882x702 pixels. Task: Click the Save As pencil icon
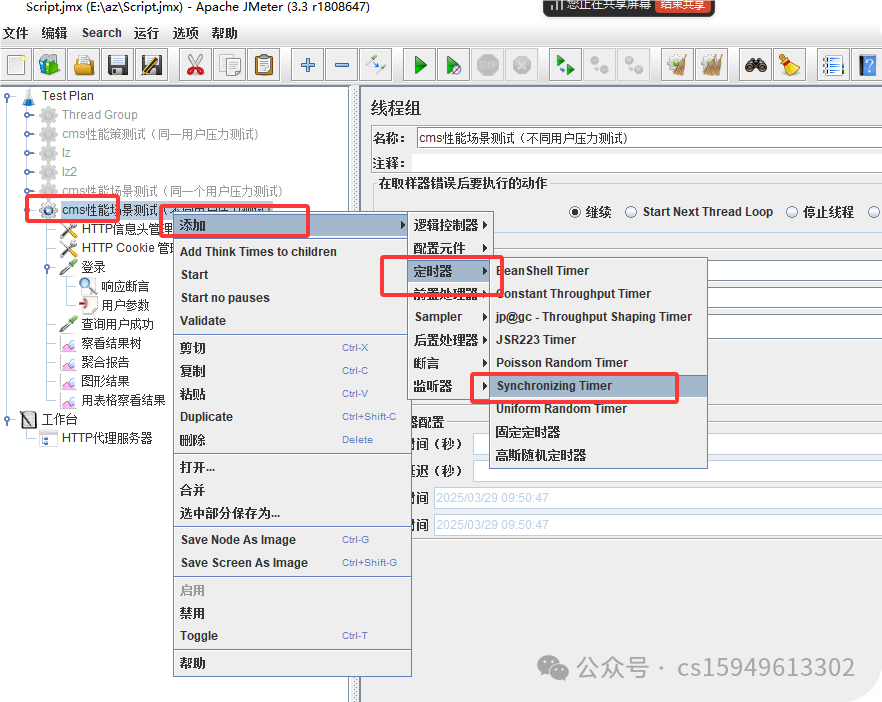pos(152,65)
